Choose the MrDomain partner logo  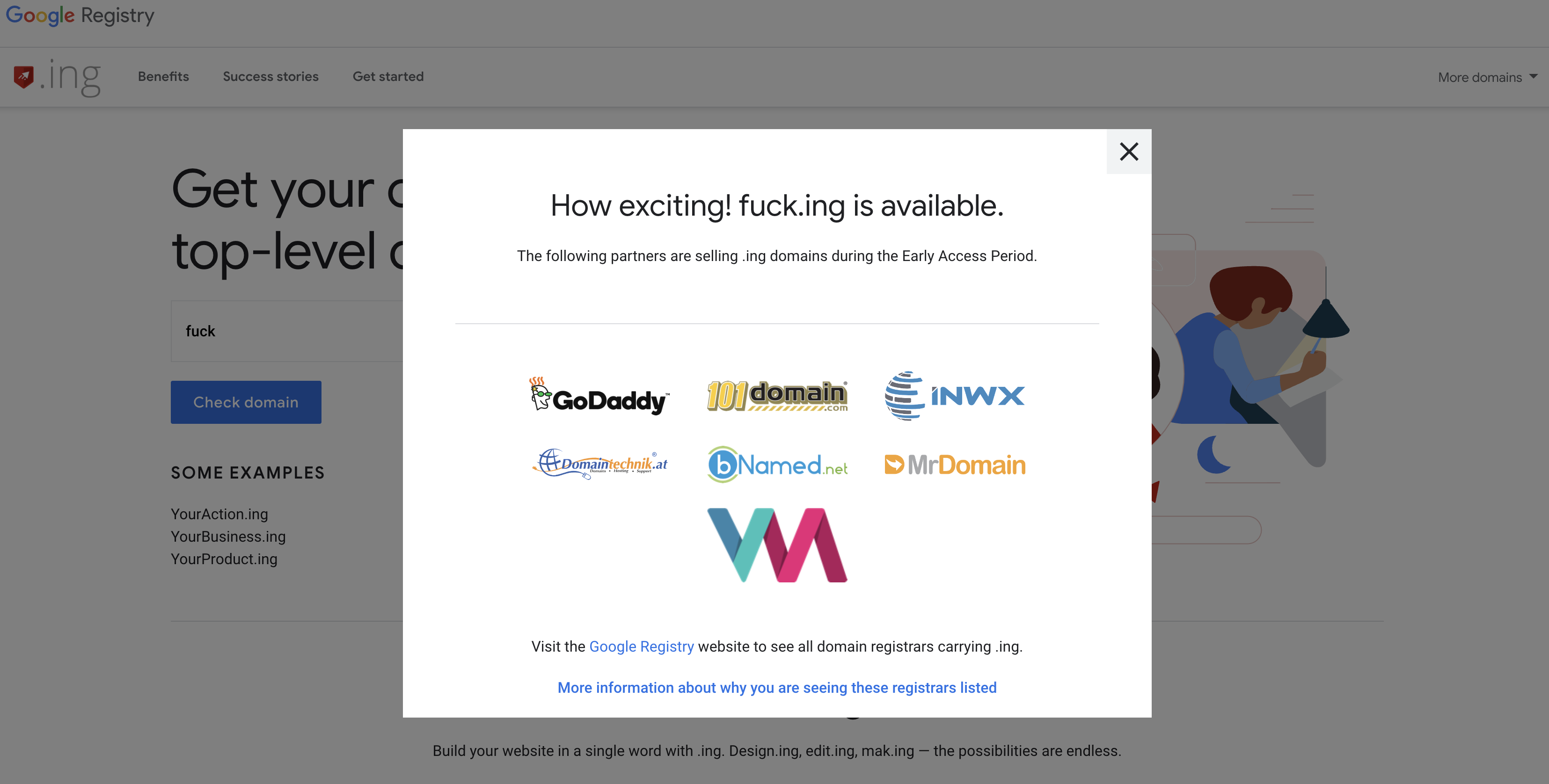point(954,465)
